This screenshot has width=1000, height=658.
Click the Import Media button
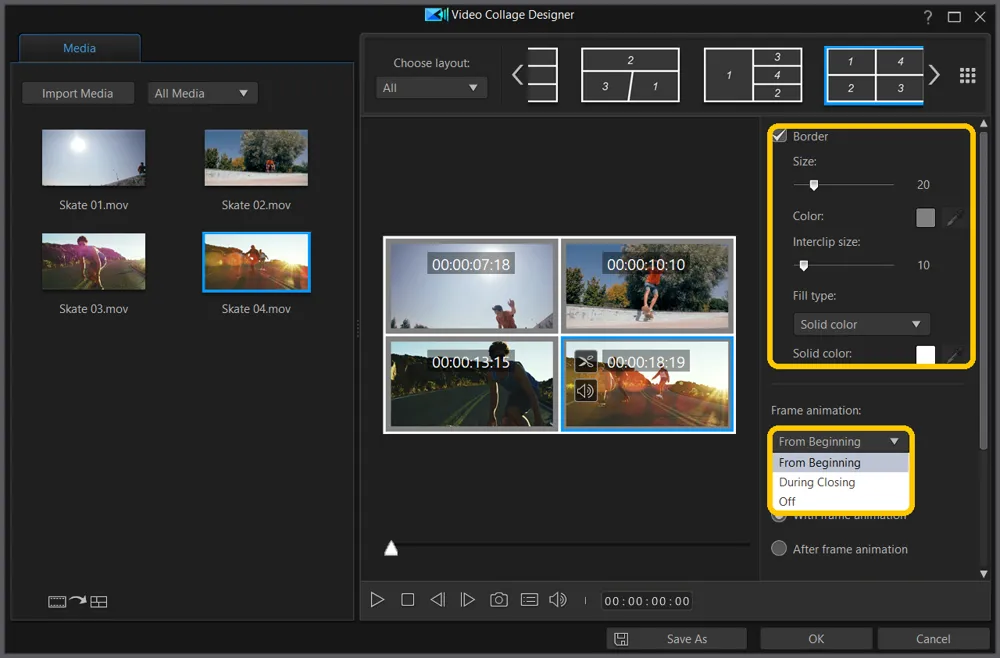click(x=78, y=93)
